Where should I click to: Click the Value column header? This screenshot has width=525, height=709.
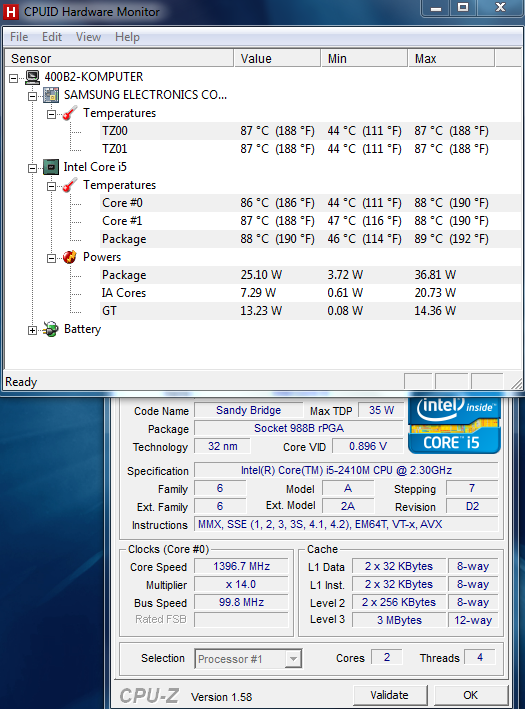click(278, 59)
